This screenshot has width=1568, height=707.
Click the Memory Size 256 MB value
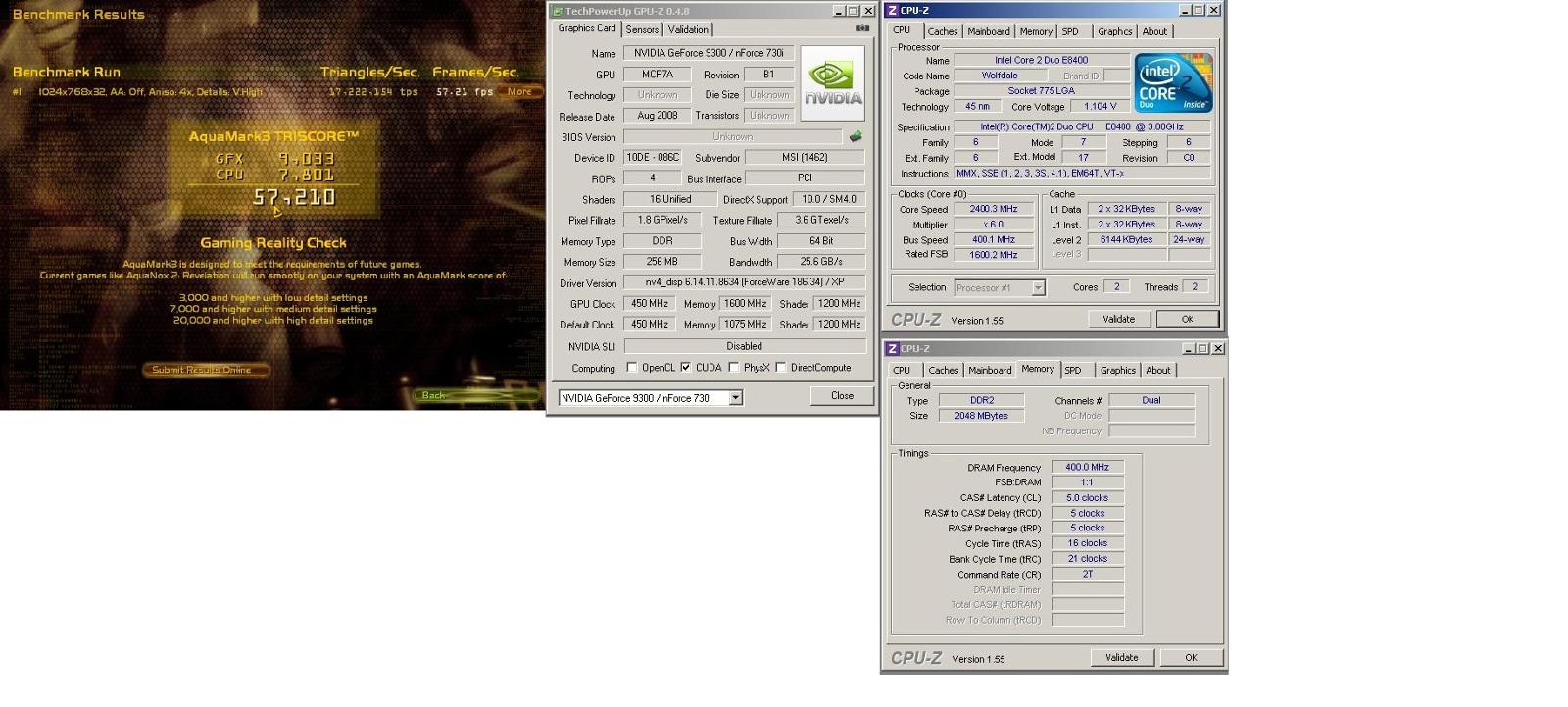[661, 262]
